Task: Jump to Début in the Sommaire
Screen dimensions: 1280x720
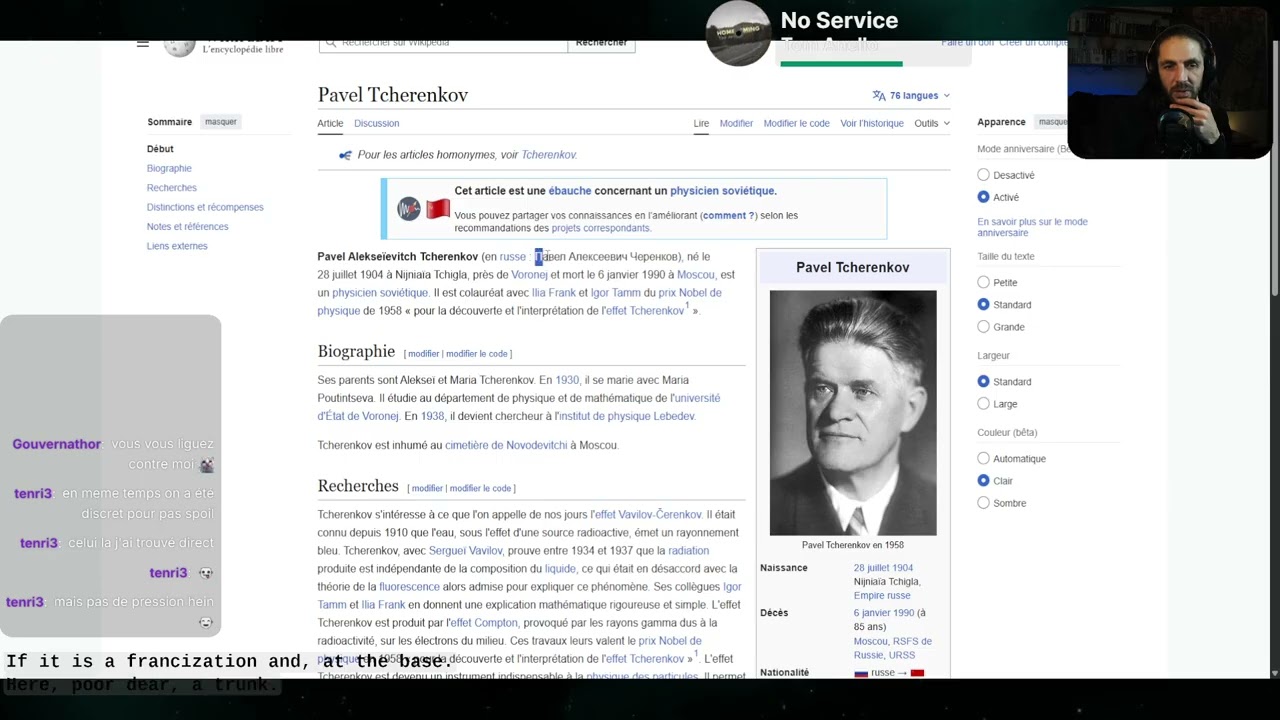Action: [x=160, y=149]
